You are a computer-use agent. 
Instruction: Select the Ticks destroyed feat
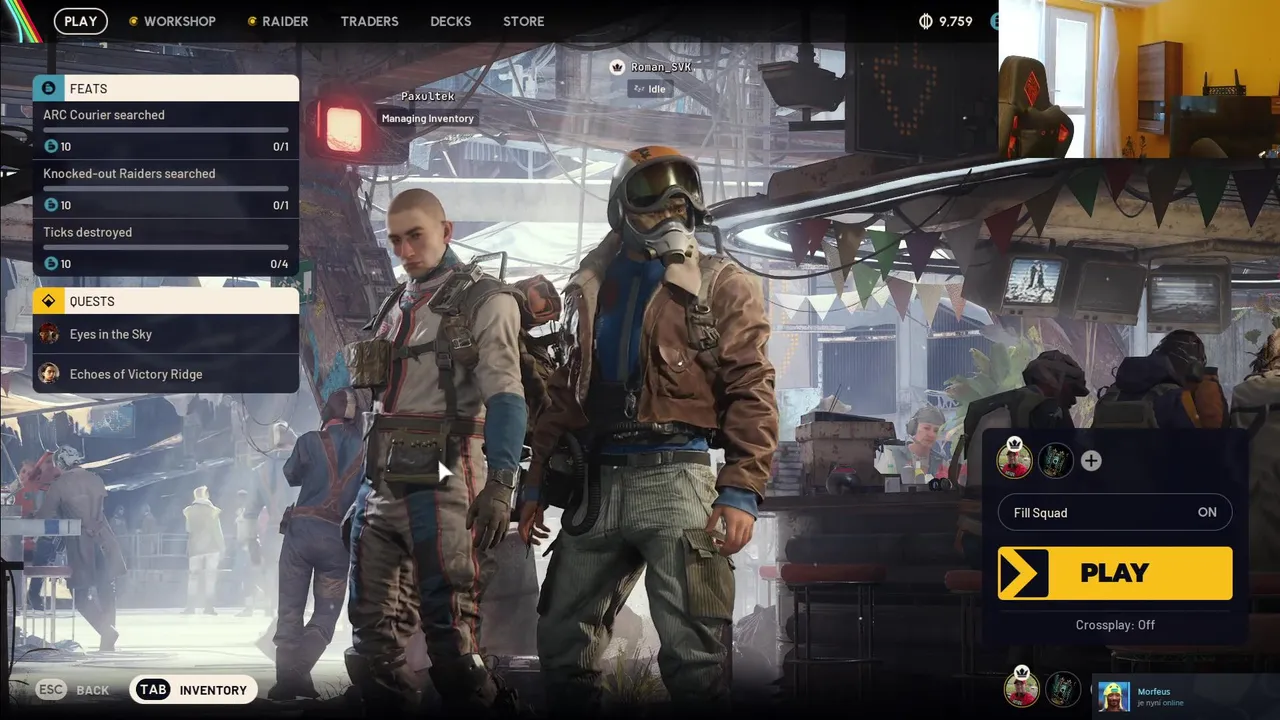point(166,248)
